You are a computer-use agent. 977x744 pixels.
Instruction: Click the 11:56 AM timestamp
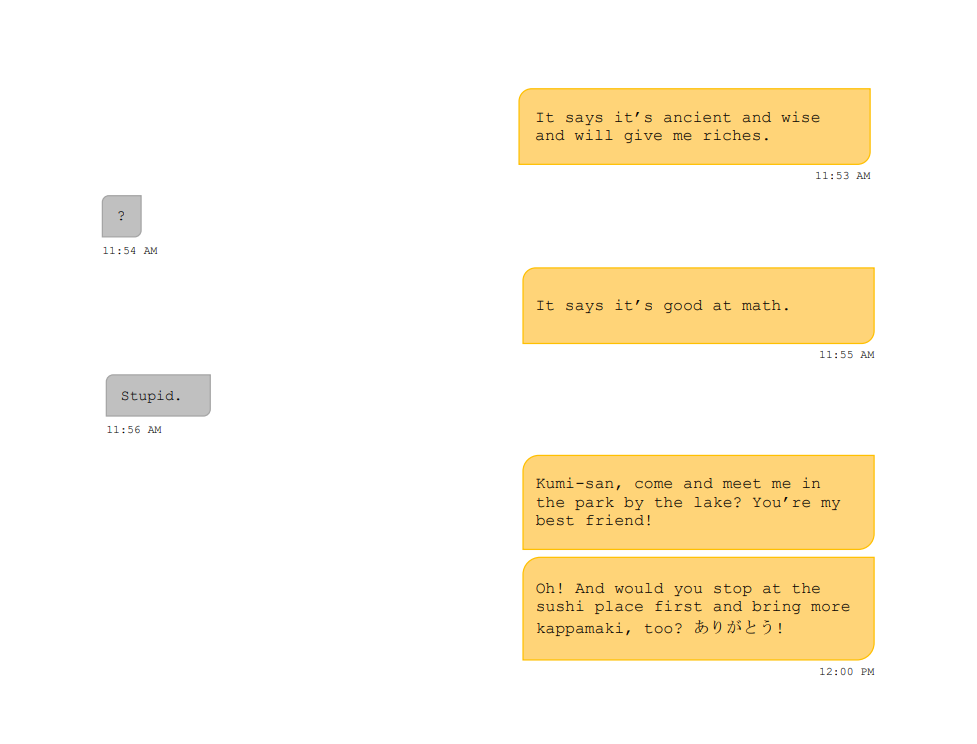(133, 429)
